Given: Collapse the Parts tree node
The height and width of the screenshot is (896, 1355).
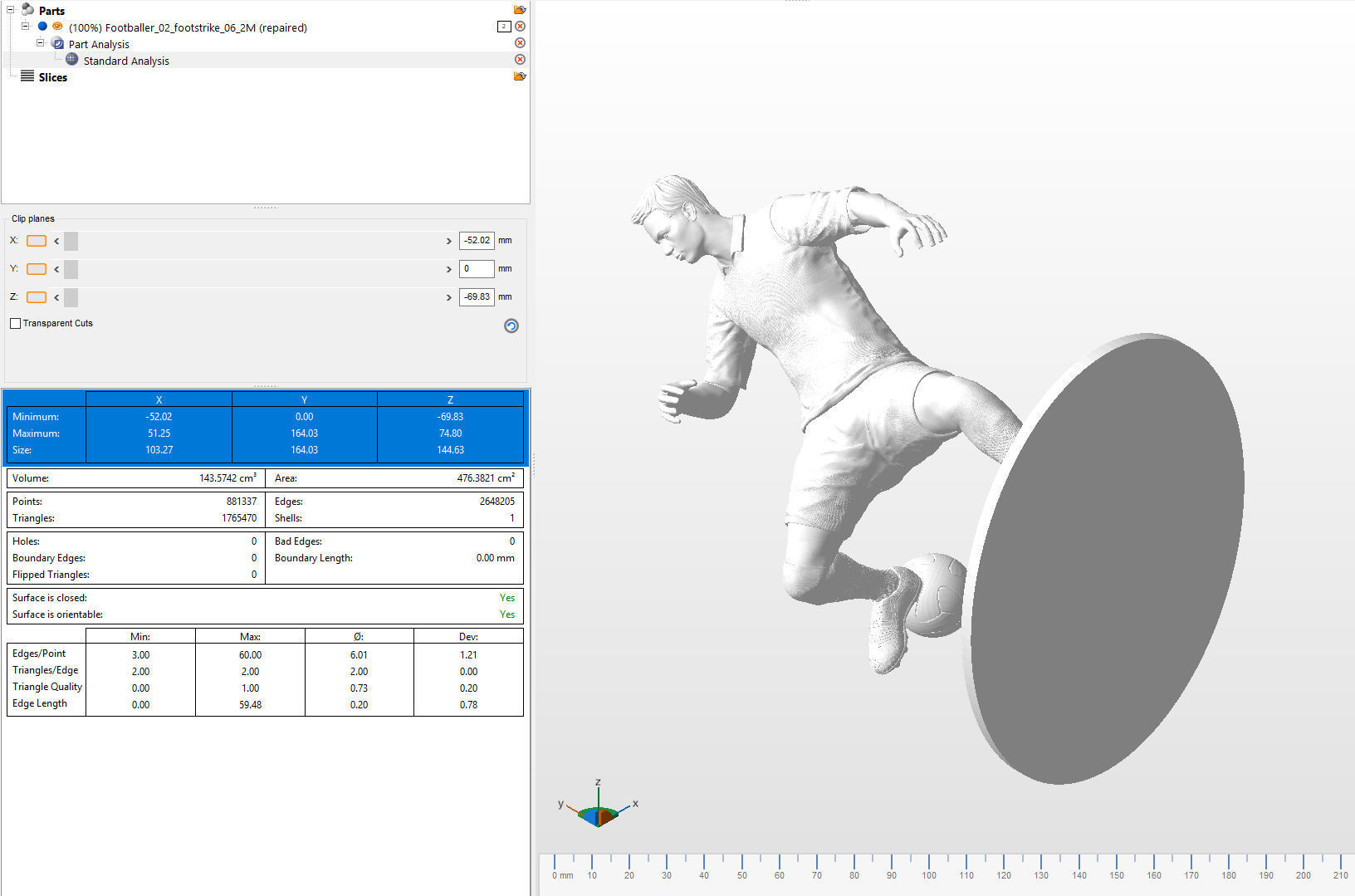Looking at the screenshot, I should [x=10, y=10].
